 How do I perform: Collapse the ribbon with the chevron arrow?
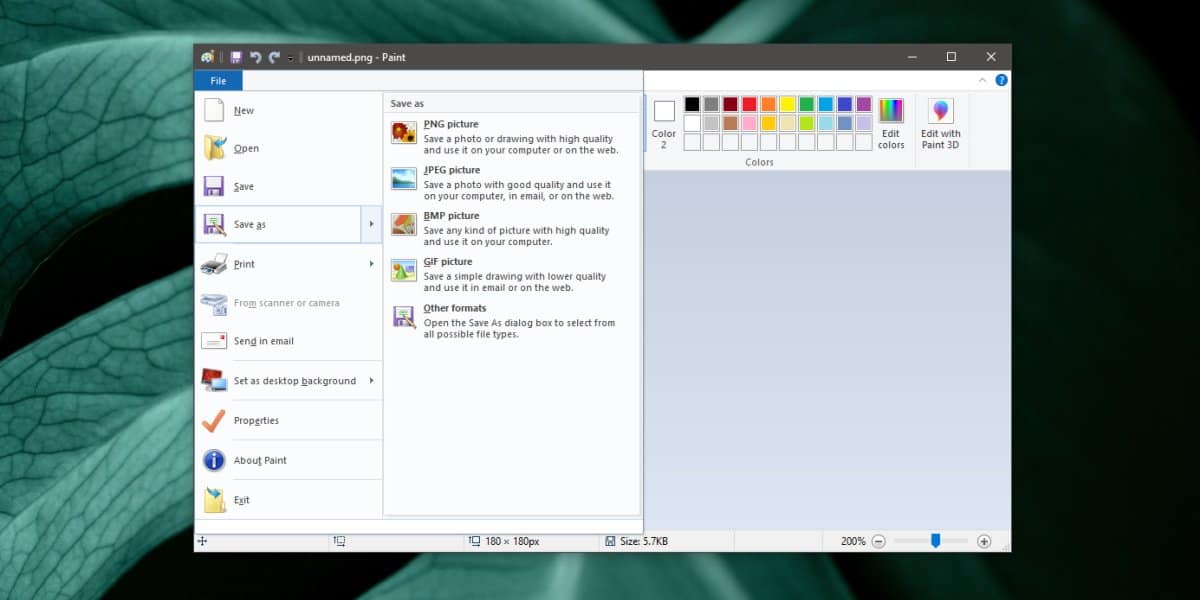point(982,80)
